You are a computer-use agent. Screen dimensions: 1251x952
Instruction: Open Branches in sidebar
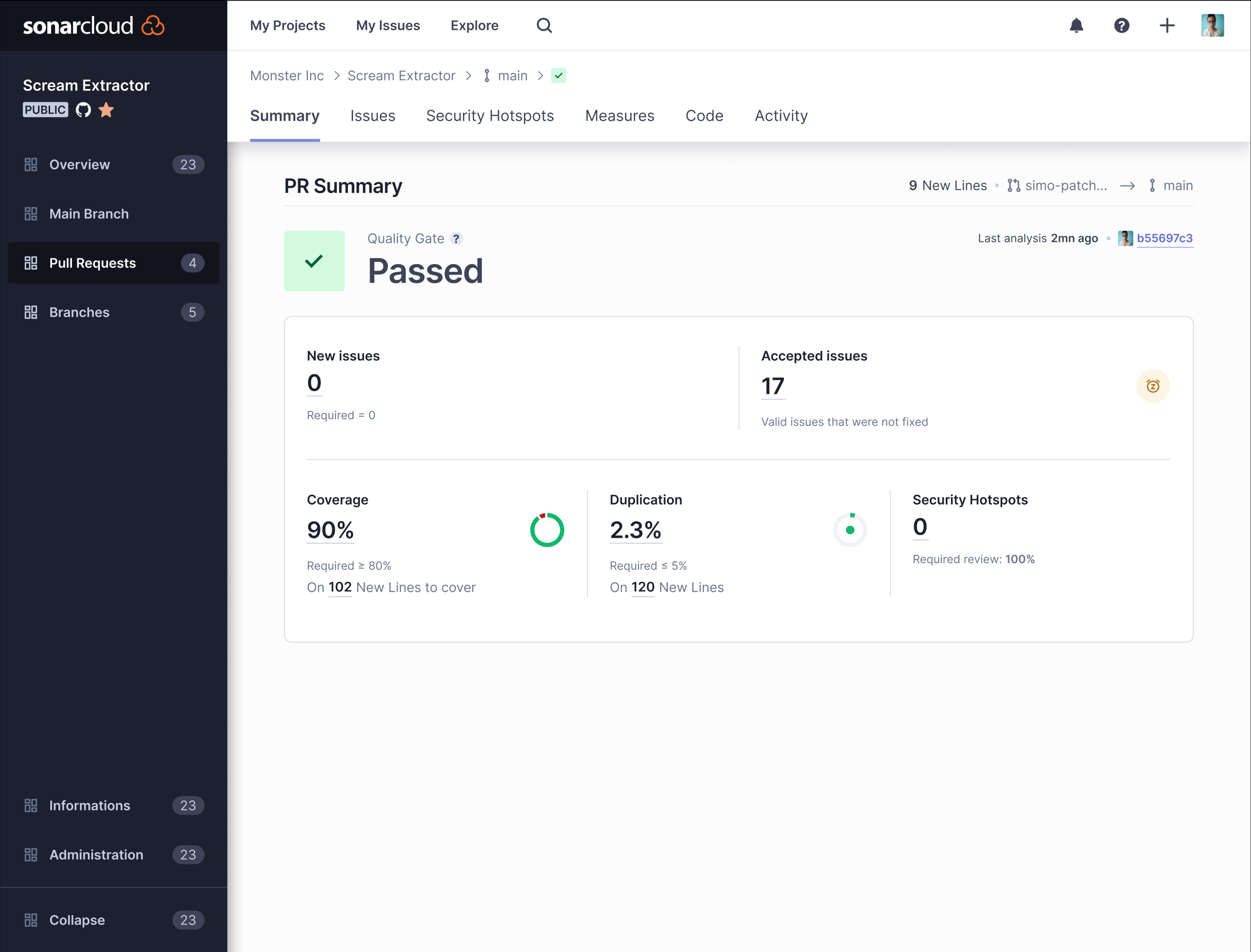coord(113,312)
